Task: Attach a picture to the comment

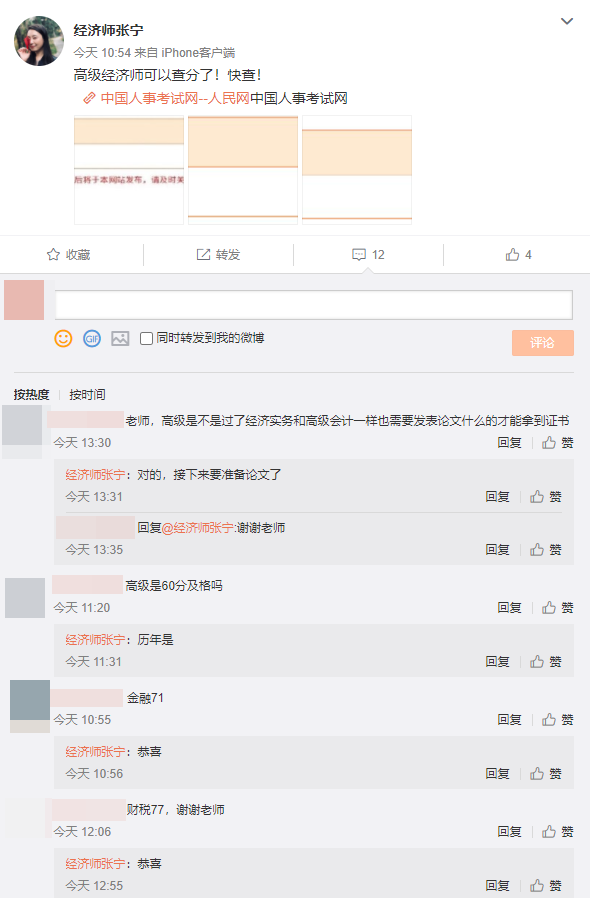Action: pyautogui.click(x=120, y=338)
